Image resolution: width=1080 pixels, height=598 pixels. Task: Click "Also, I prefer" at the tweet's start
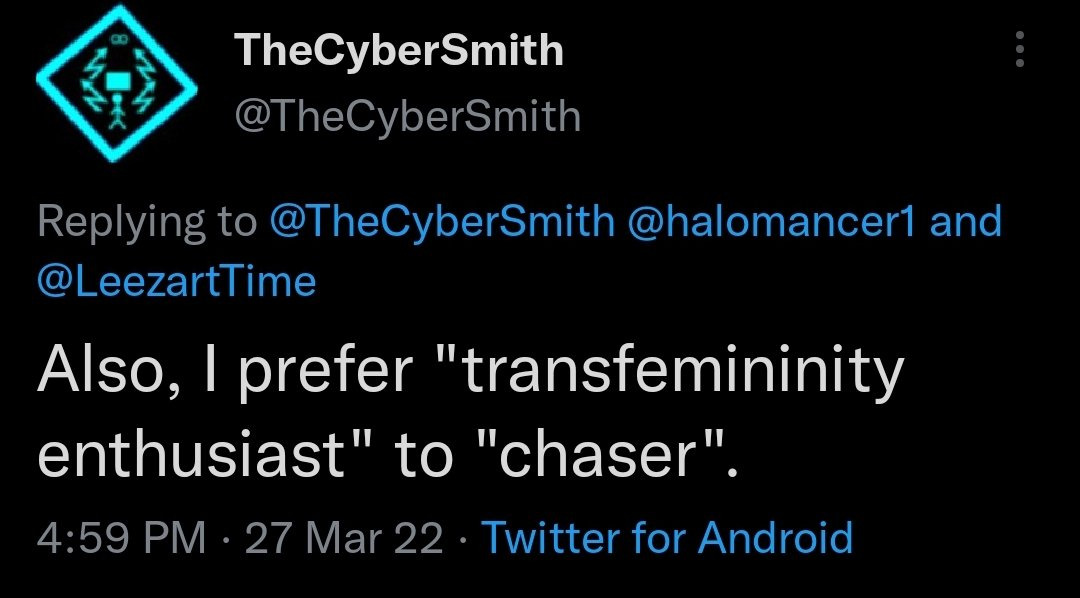(225, 373)
